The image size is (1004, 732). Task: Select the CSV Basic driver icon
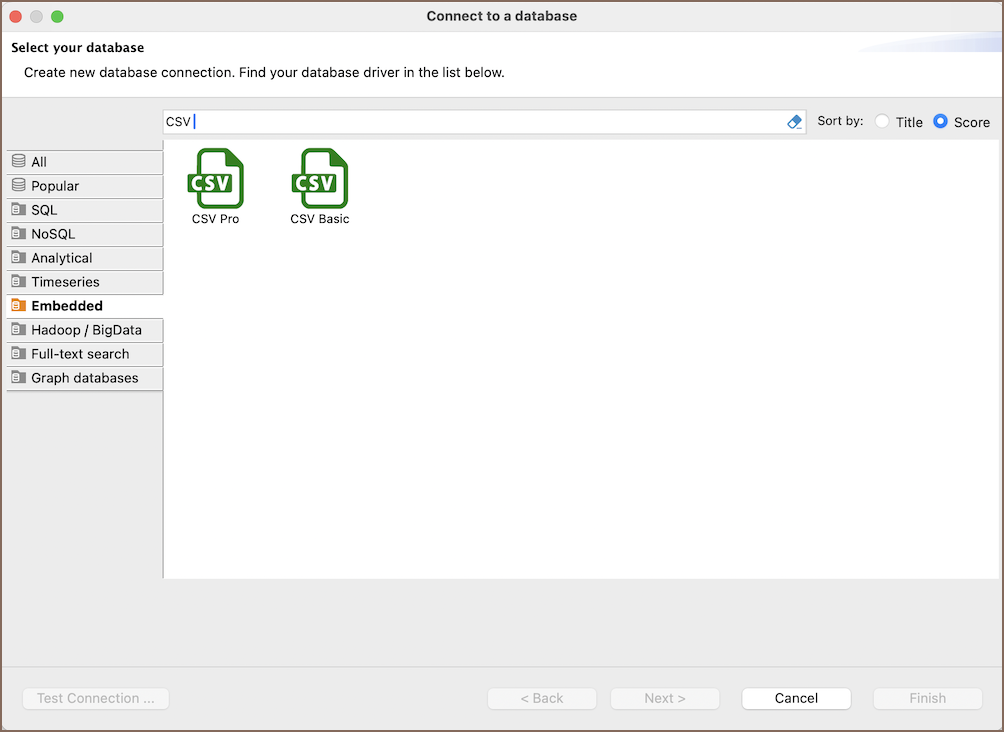[319, 179]
